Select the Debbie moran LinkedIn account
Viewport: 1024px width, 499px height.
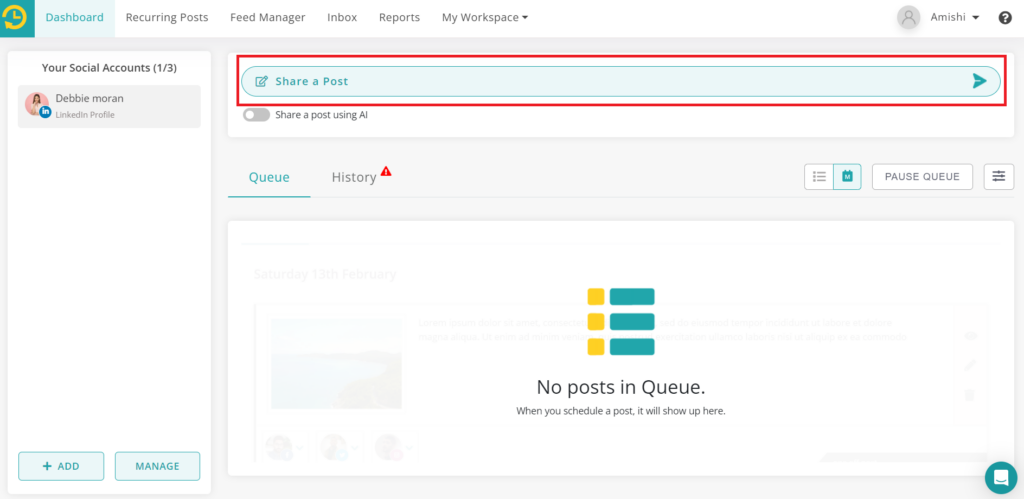click(x=109, y=106)
